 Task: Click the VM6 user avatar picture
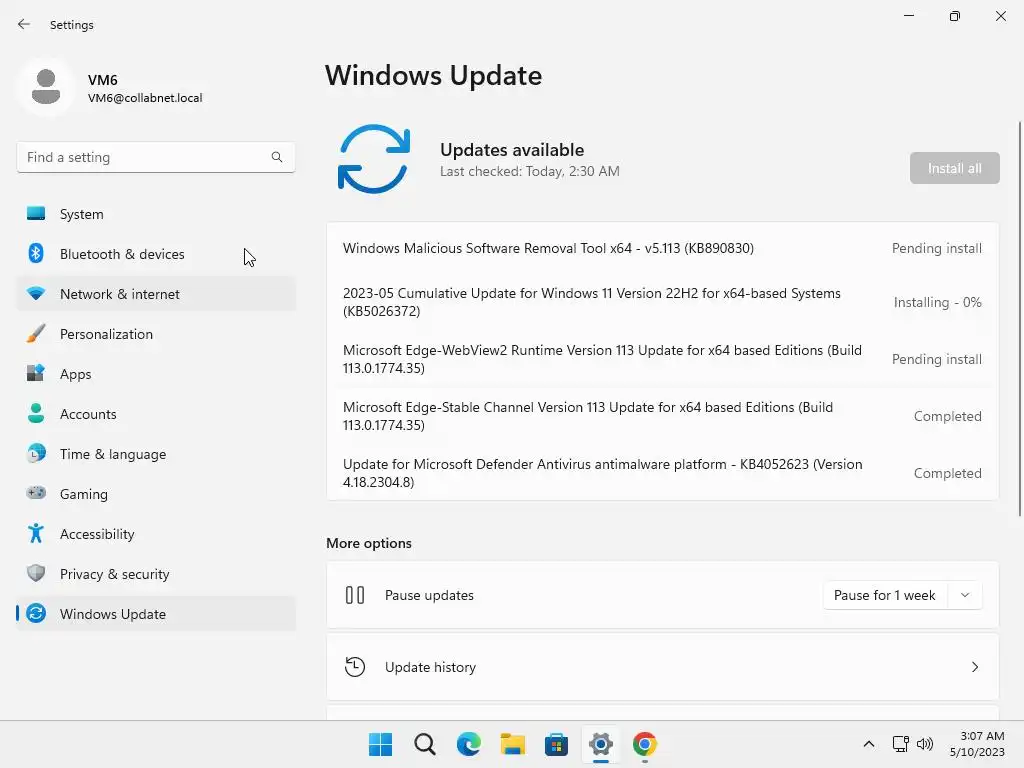click(x=46, y=86)
